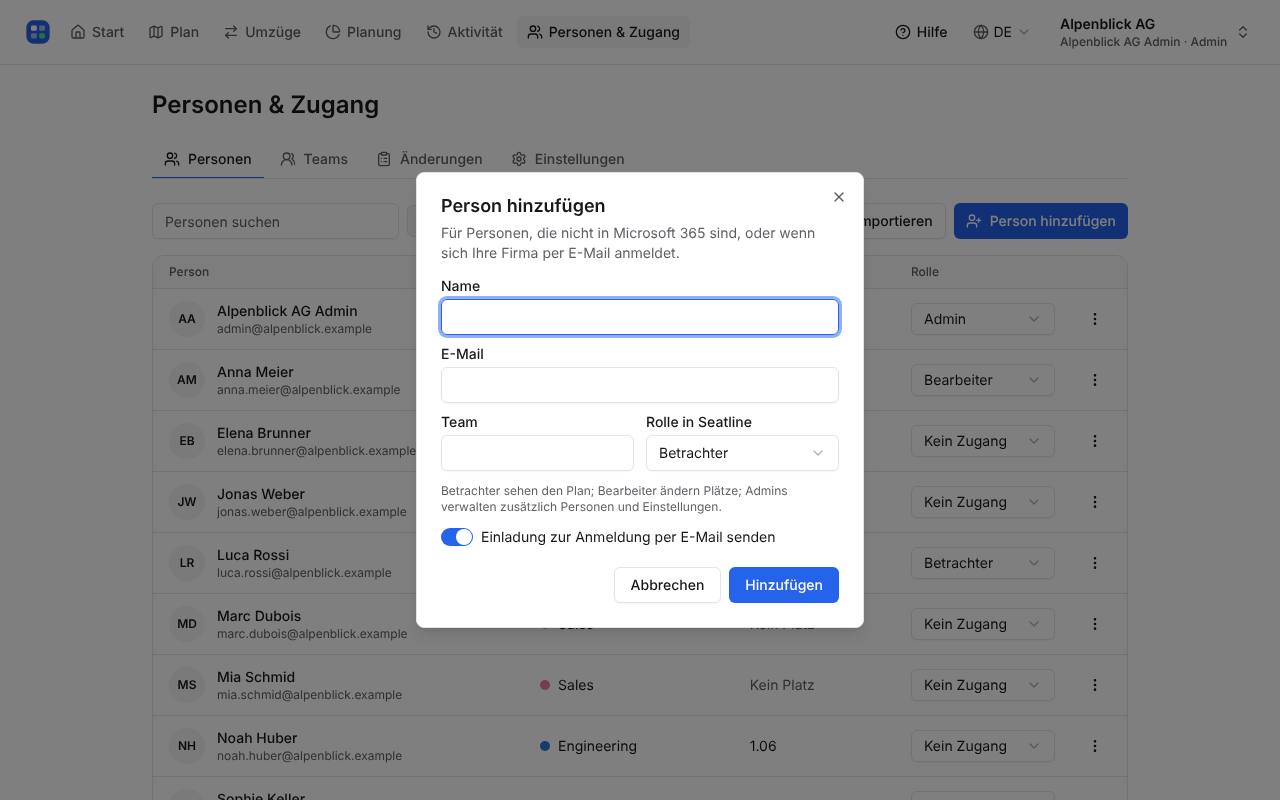Image resolution: width=1280 pixels, height=800 pixels.
Task: Expand the Alpenblick AG account switcher
Action: [x=1154, y=32]
